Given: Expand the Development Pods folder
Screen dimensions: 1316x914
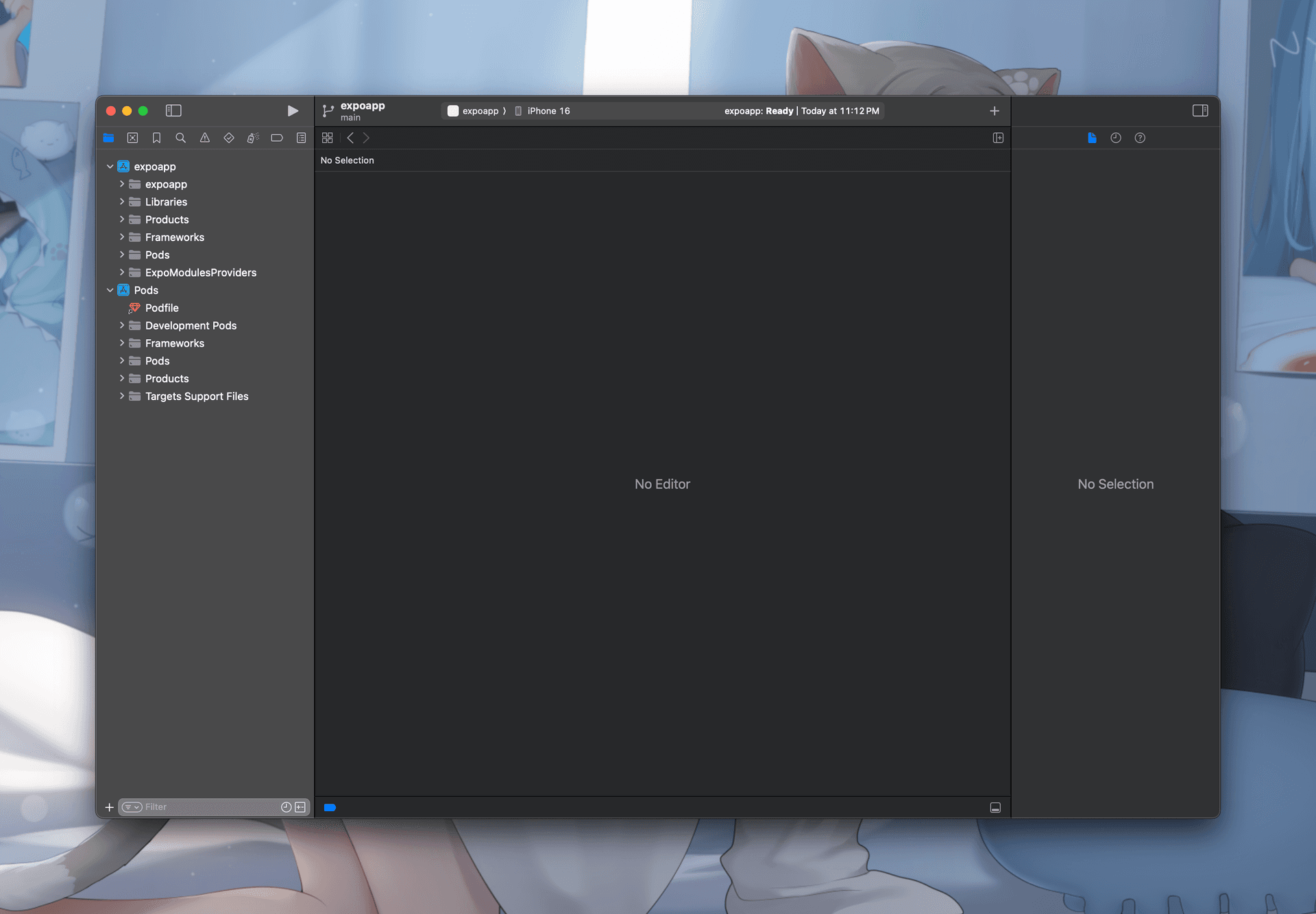Looking at the screenshot, I should 122,325.
